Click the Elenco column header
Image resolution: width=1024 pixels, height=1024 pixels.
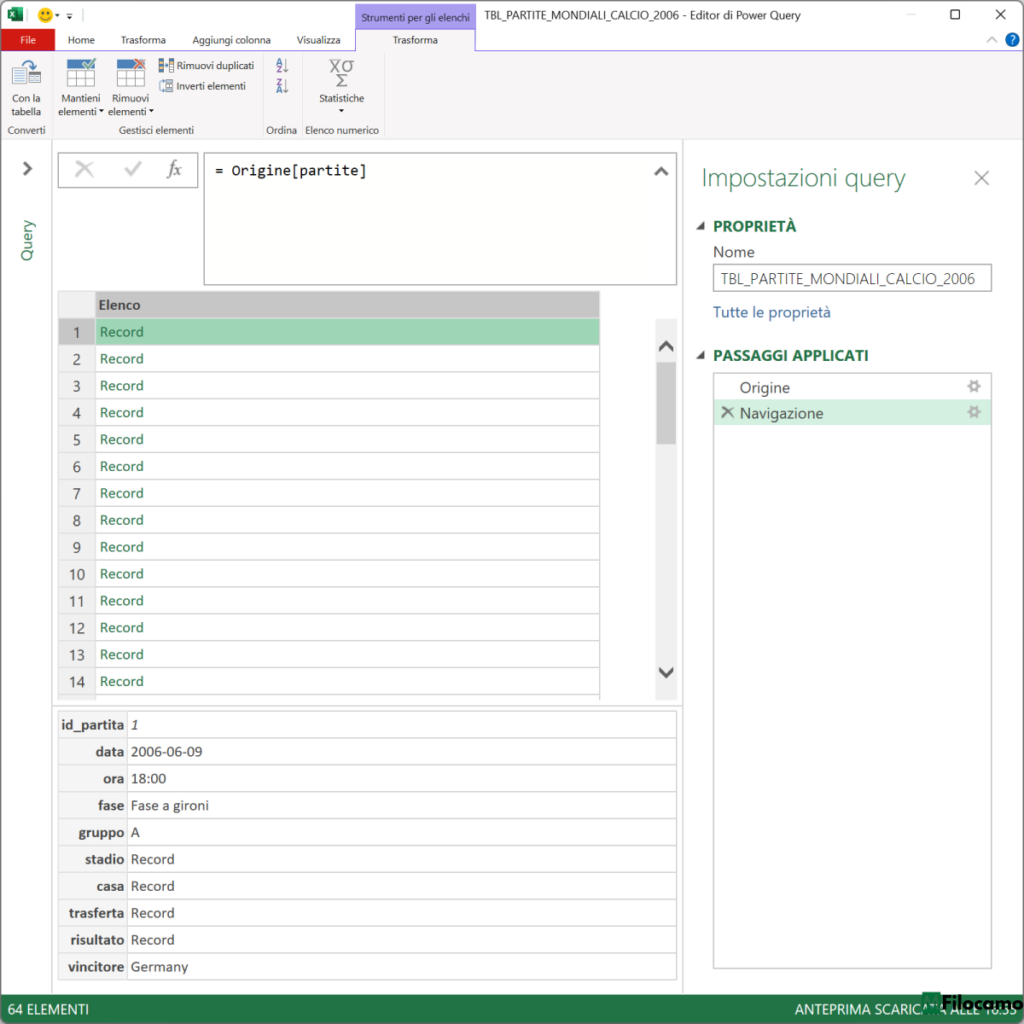tap(347, 305)
